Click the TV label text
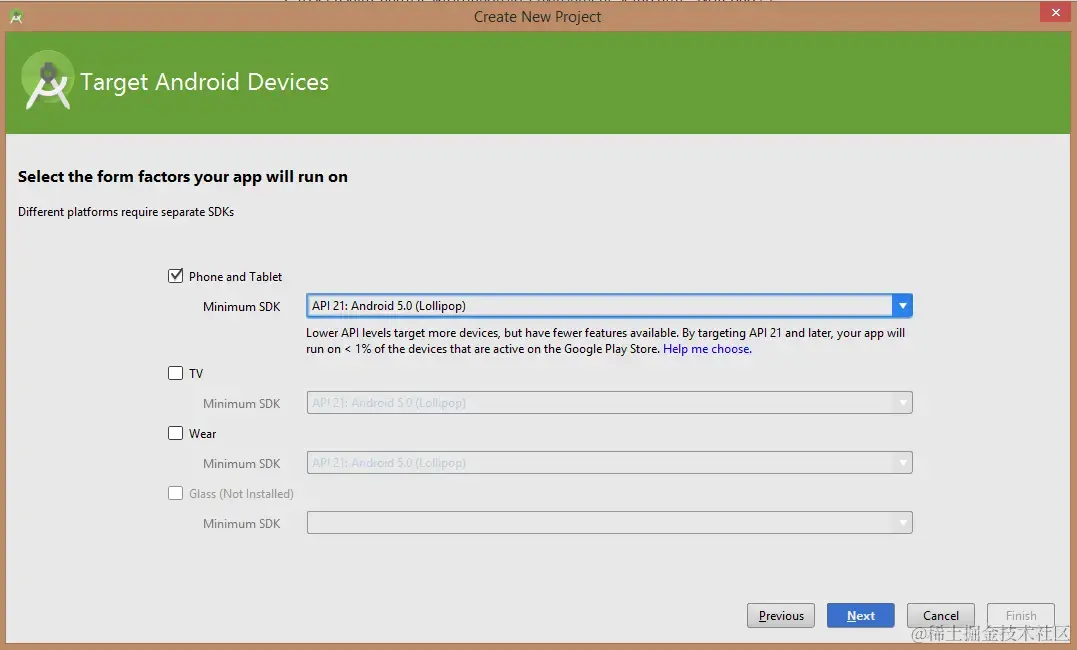The height and width of the screenshot is (650, 1077). pos(196,374)
